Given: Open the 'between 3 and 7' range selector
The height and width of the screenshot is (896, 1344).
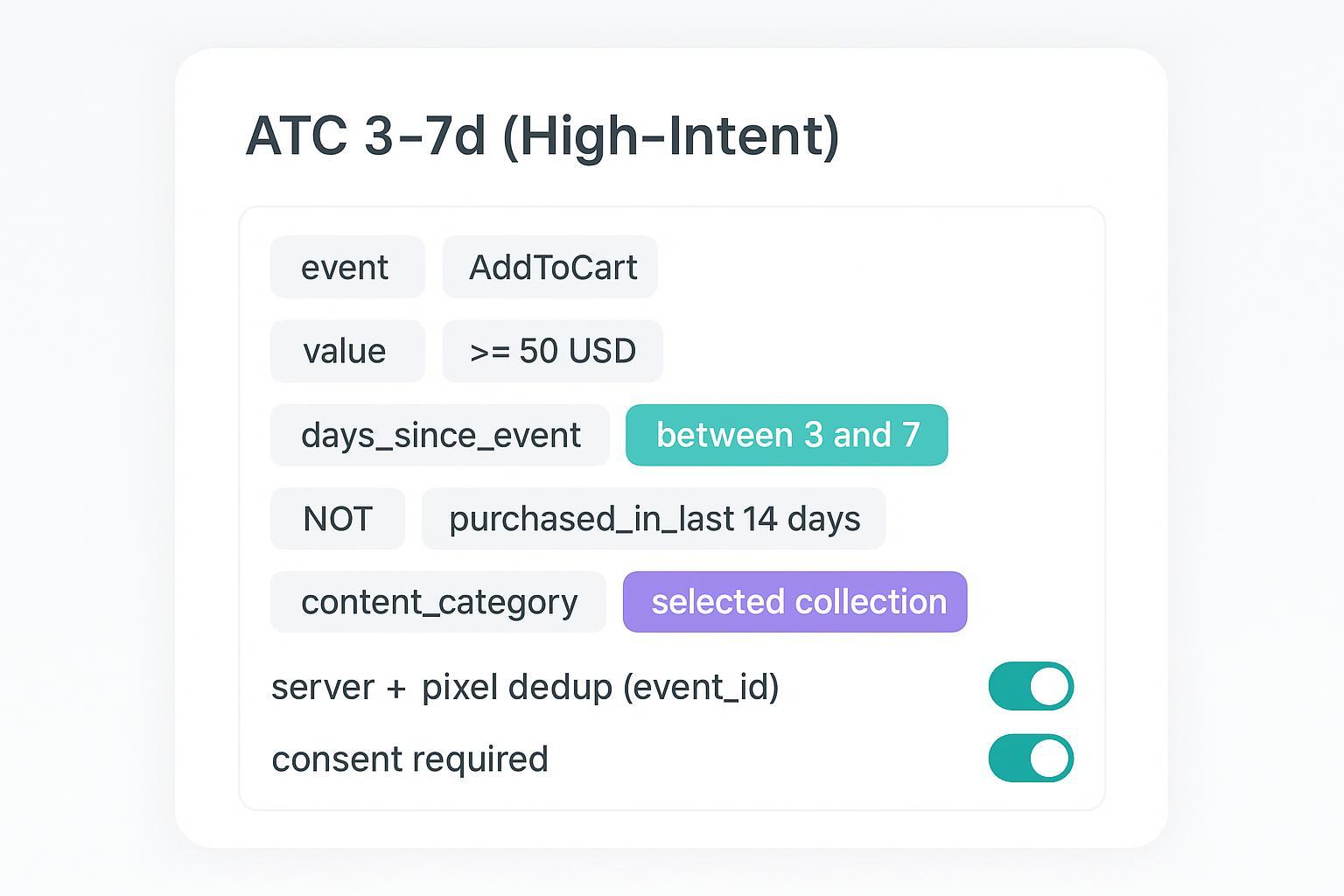Looking at the screenshot, I should [x=786, y=435].
